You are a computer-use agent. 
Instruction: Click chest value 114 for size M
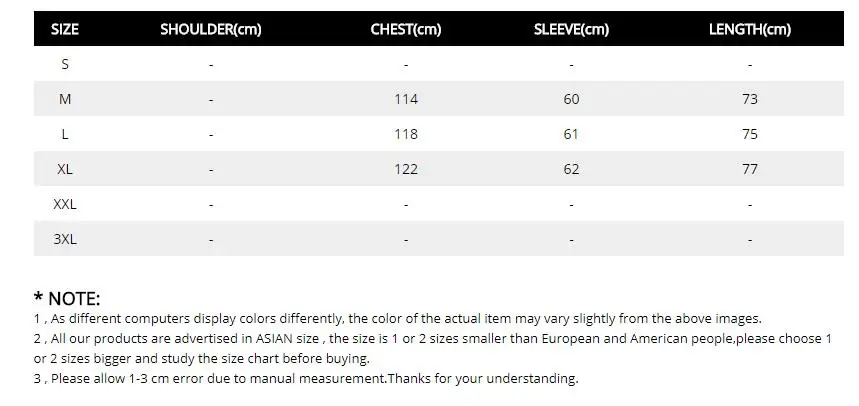point(406,99)
